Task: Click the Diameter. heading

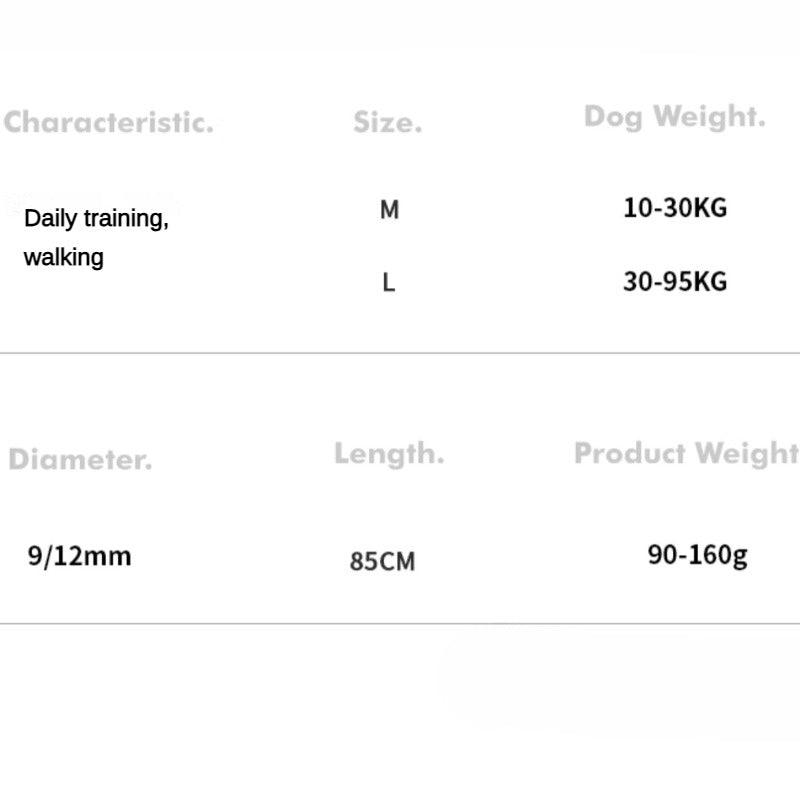Action: pos(80,460)
